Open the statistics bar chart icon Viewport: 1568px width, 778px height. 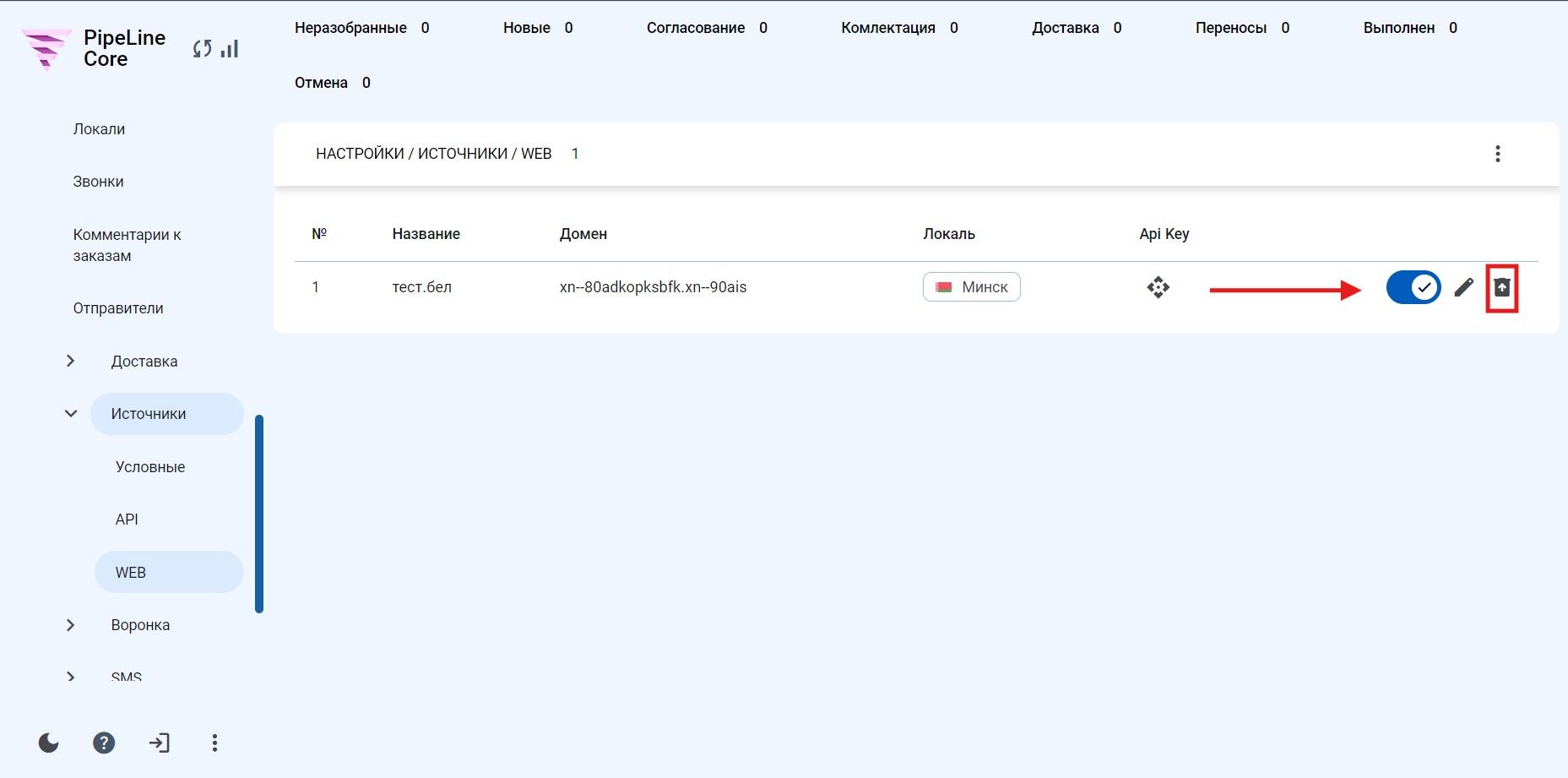click(230, 49)
